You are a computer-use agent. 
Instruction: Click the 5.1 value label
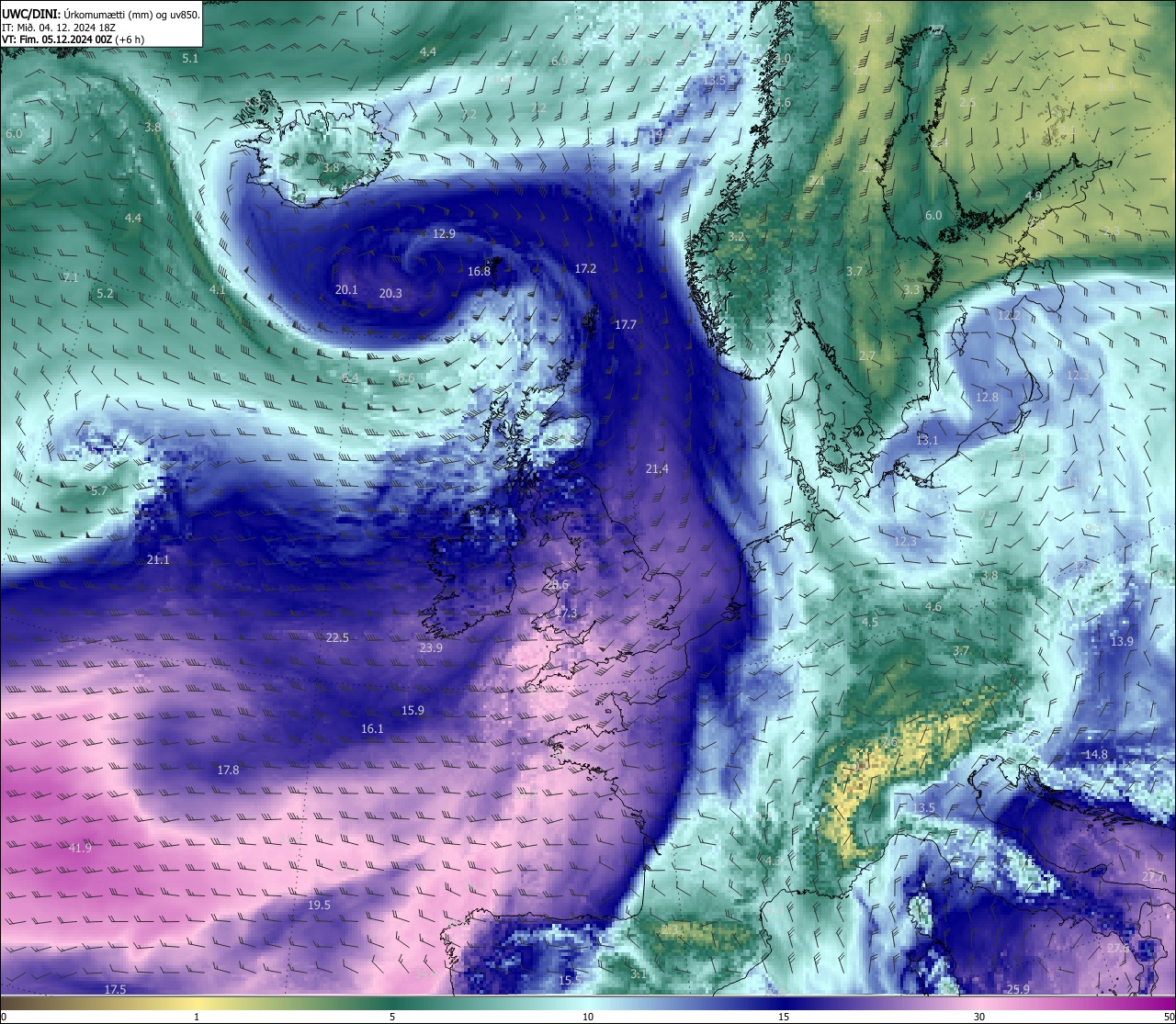[x=190, y=59]
